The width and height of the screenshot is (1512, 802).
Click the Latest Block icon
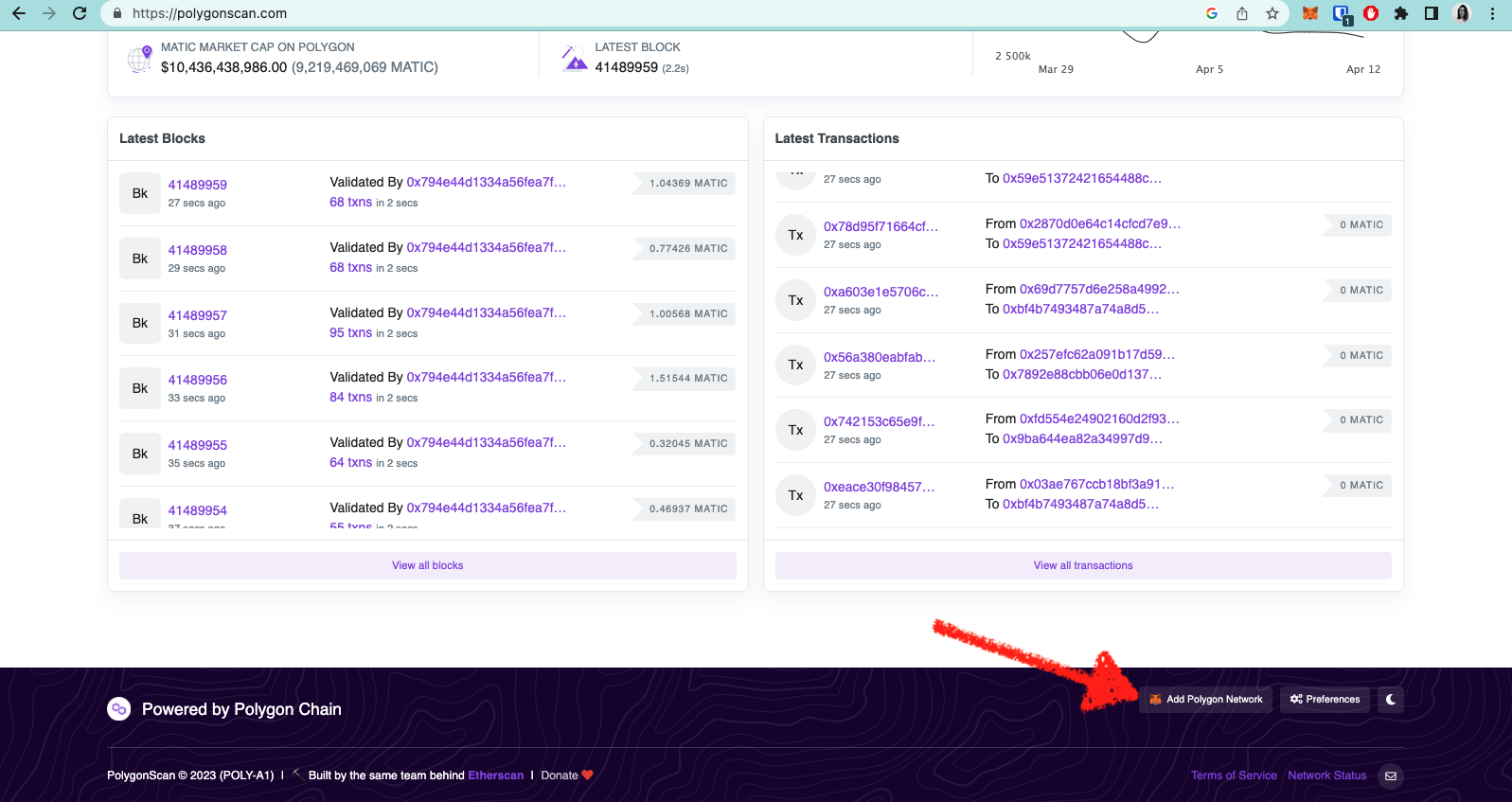pyautogui.click(x=574, y=59)
